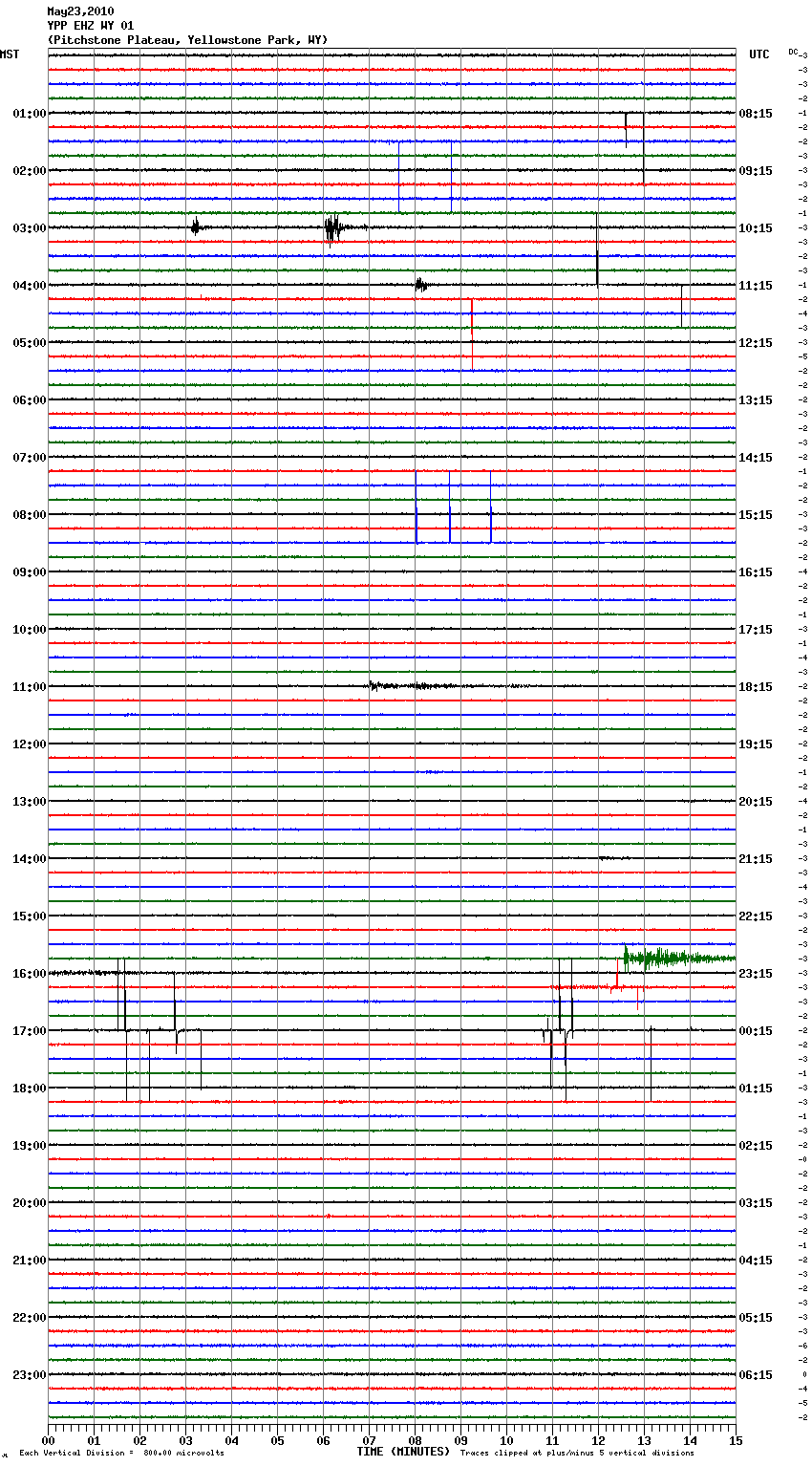Image resolution: width=812 pixels, height=1466 pixels.
Task: Click the MST column header
Action: [x=10, y=54]
